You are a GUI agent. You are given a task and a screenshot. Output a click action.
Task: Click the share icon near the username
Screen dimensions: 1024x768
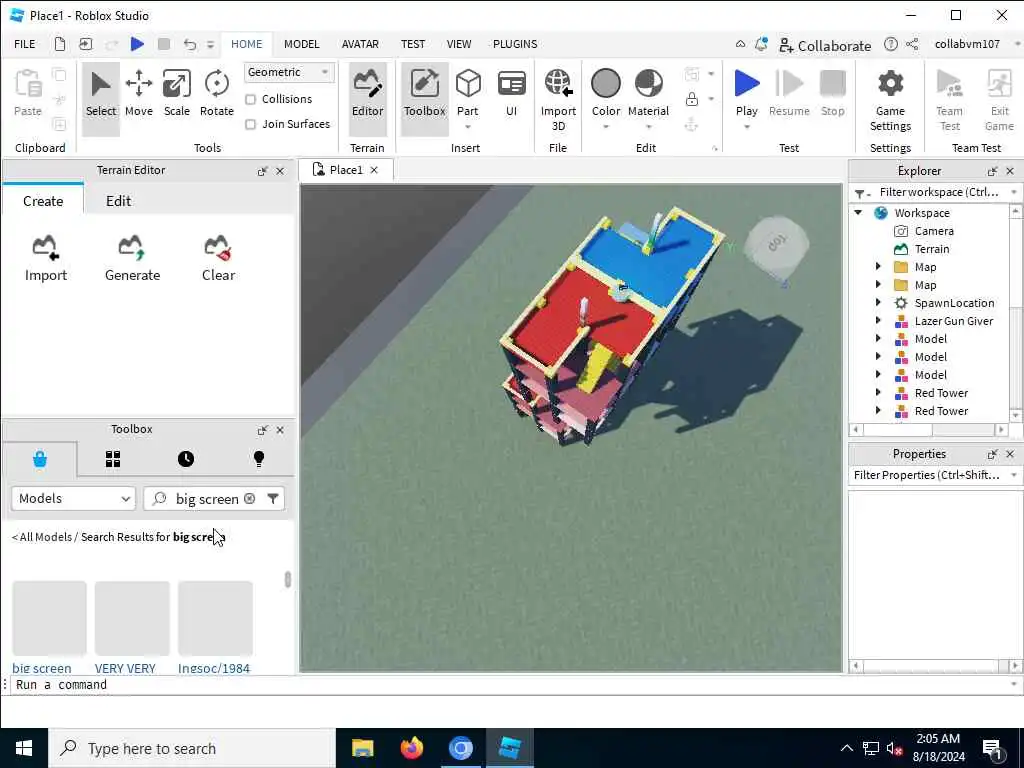click(x=912, y=44)
